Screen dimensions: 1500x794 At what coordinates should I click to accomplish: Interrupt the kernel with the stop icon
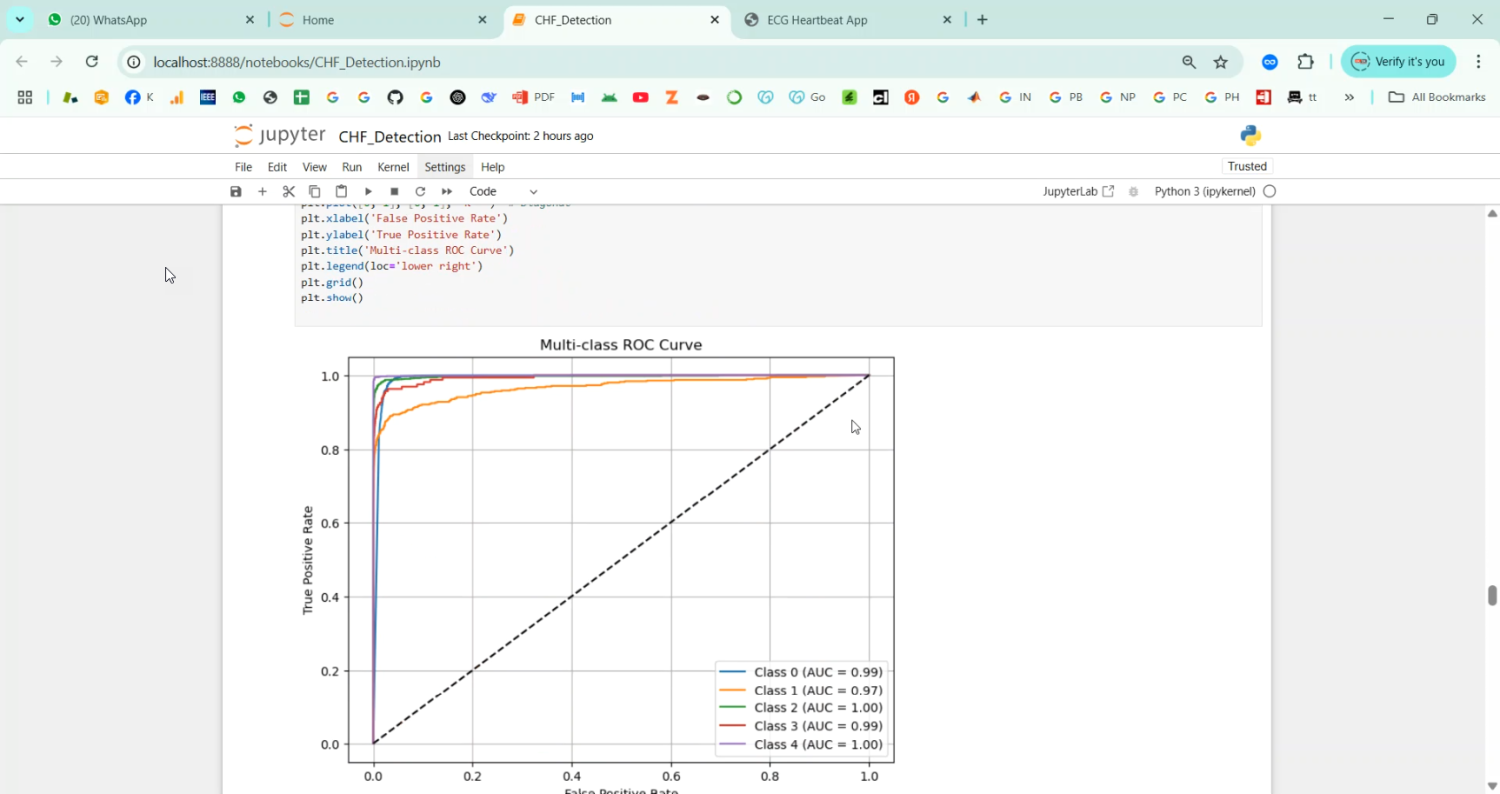pos(394,191)
